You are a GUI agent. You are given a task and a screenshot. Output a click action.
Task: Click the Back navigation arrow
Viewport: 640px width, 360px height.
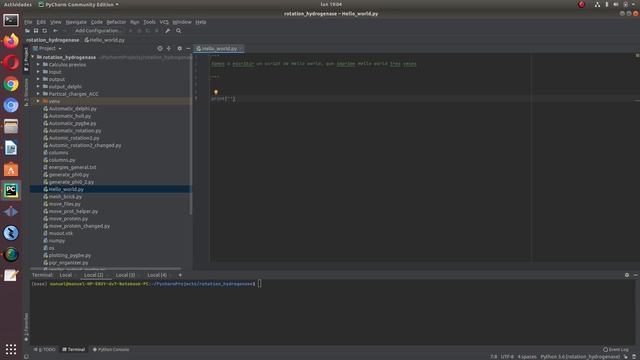[55, 31]
